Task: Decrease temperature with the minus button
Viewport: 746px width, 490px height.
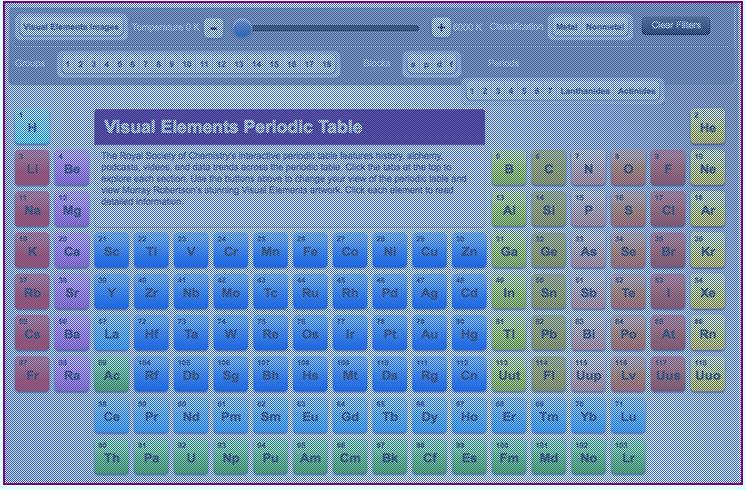Action: (214, 28)
